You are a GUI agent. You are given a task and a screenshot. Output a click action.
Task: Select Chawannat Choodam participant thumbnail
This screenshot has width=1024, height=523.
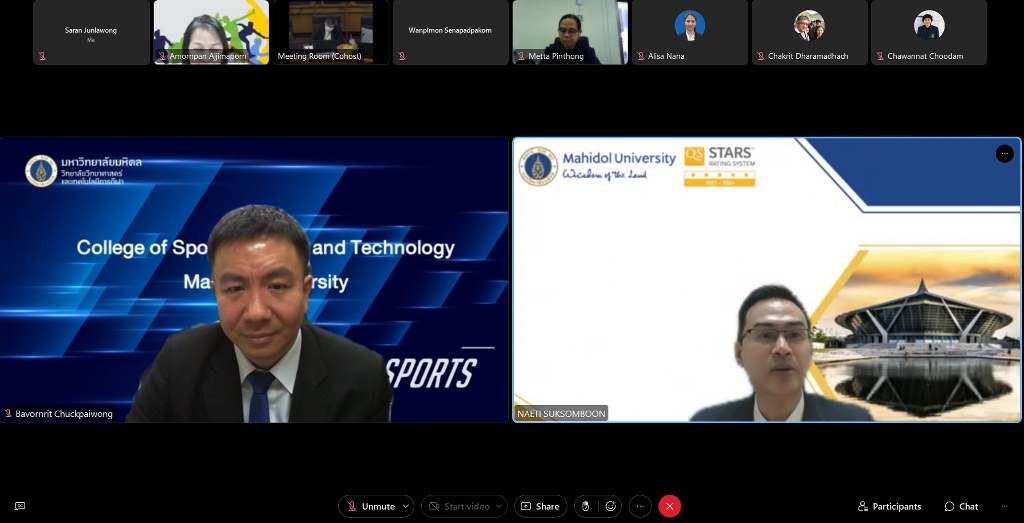pos(929,32)
